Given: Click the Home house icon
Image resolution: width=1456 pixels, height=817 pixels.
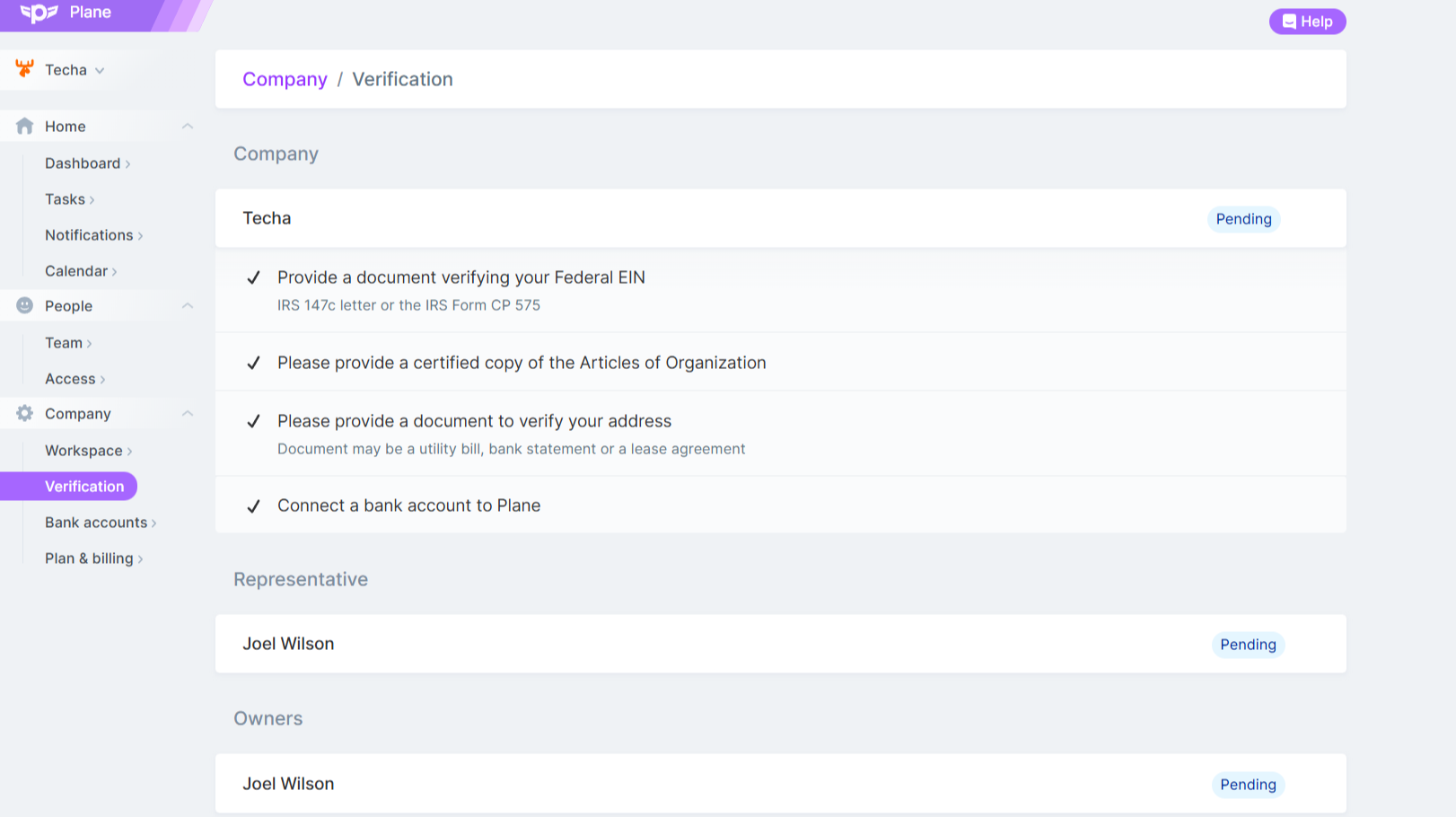Looking at the screenshot, I should point(24,127).
